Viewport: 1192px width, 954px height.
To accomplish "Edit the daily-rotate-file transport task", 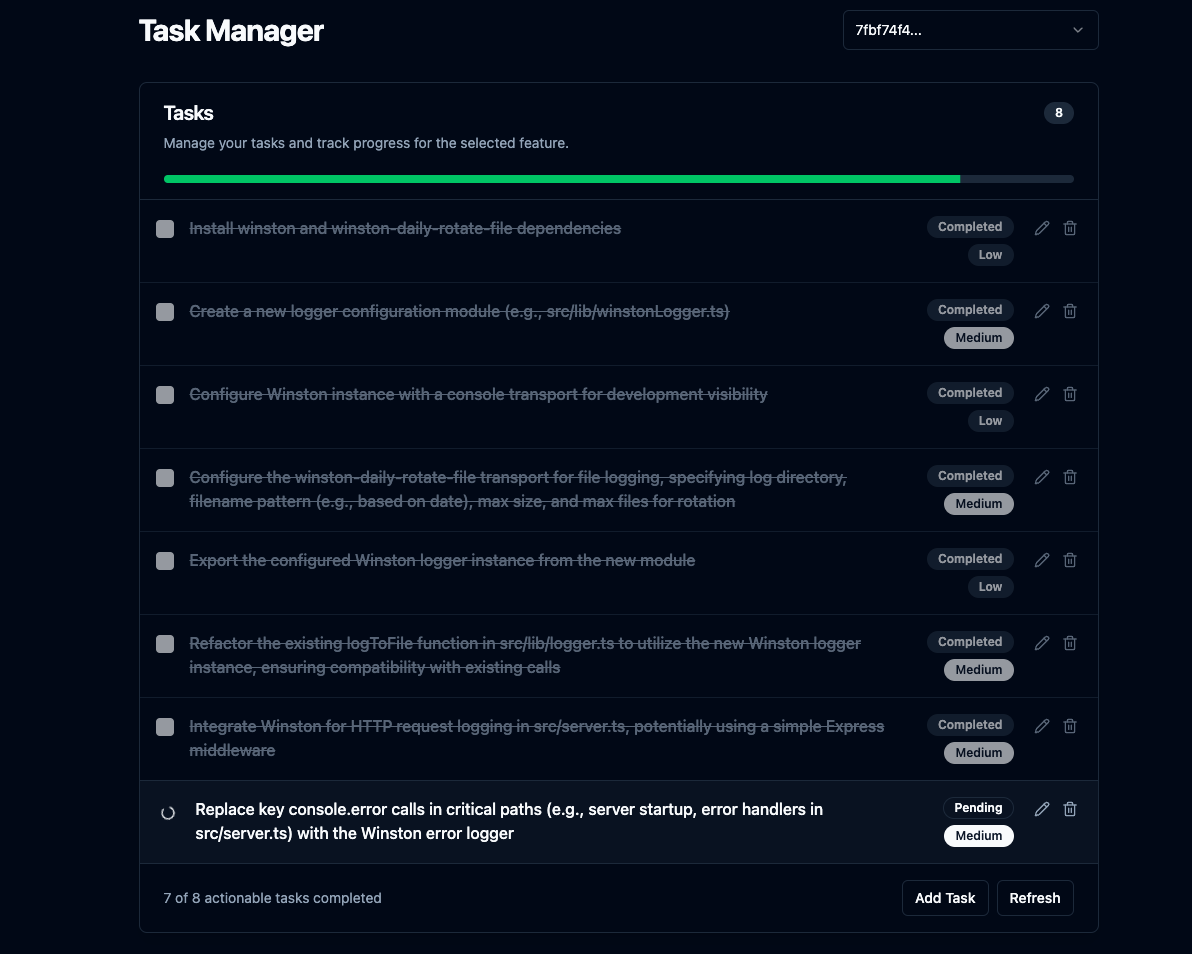I will pos(1041,477).
